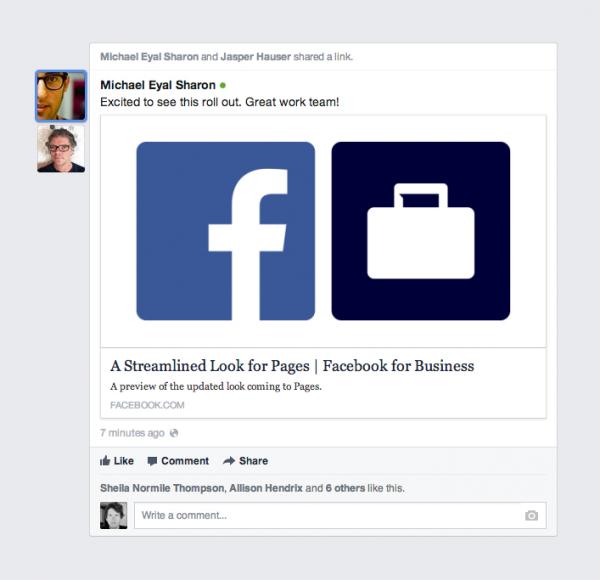Click the Share arrow icon
This screenshot has width=600, height=580.
(229, 461)
